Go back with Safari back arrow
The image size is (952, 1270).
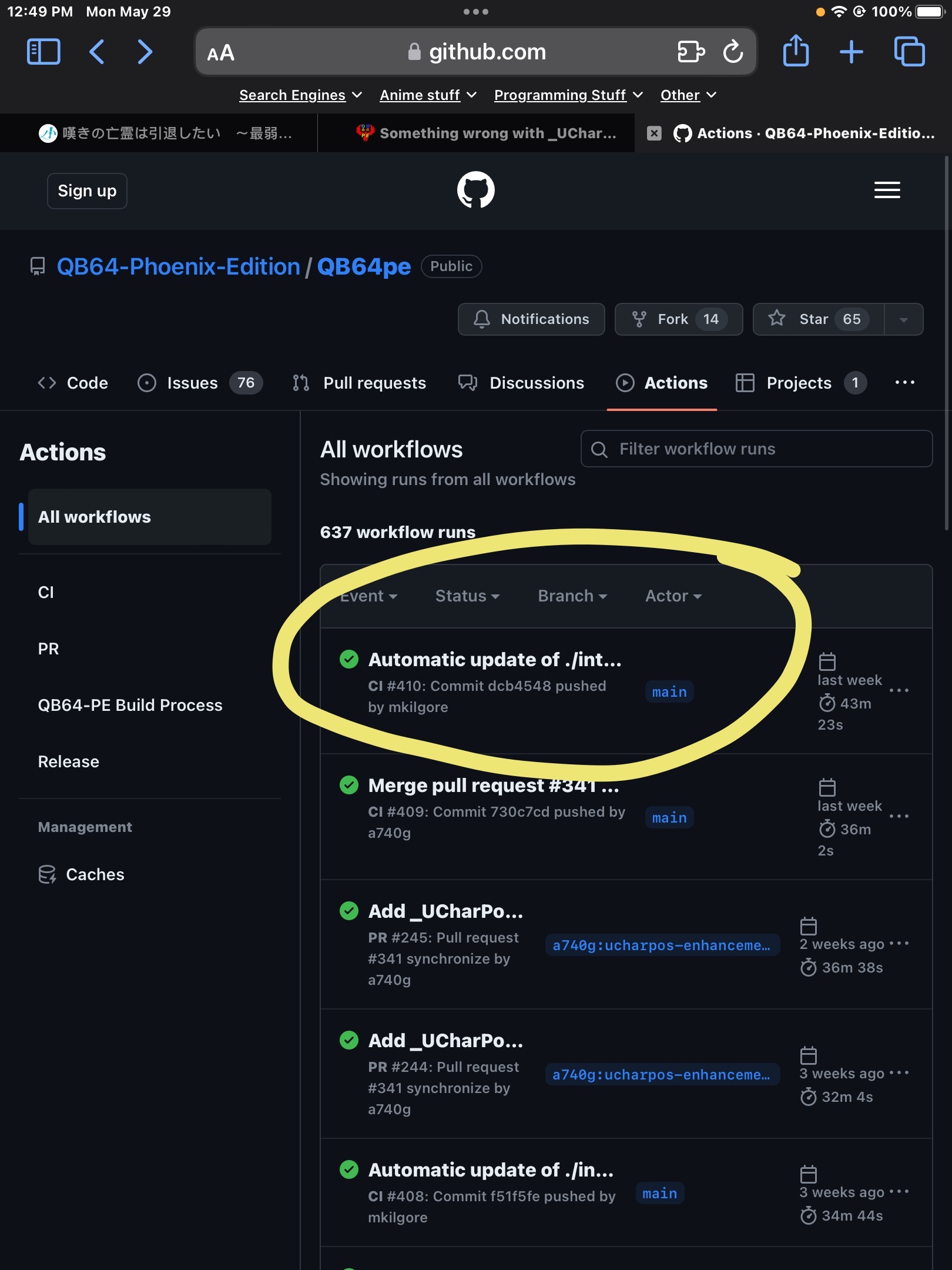(97, 52)
